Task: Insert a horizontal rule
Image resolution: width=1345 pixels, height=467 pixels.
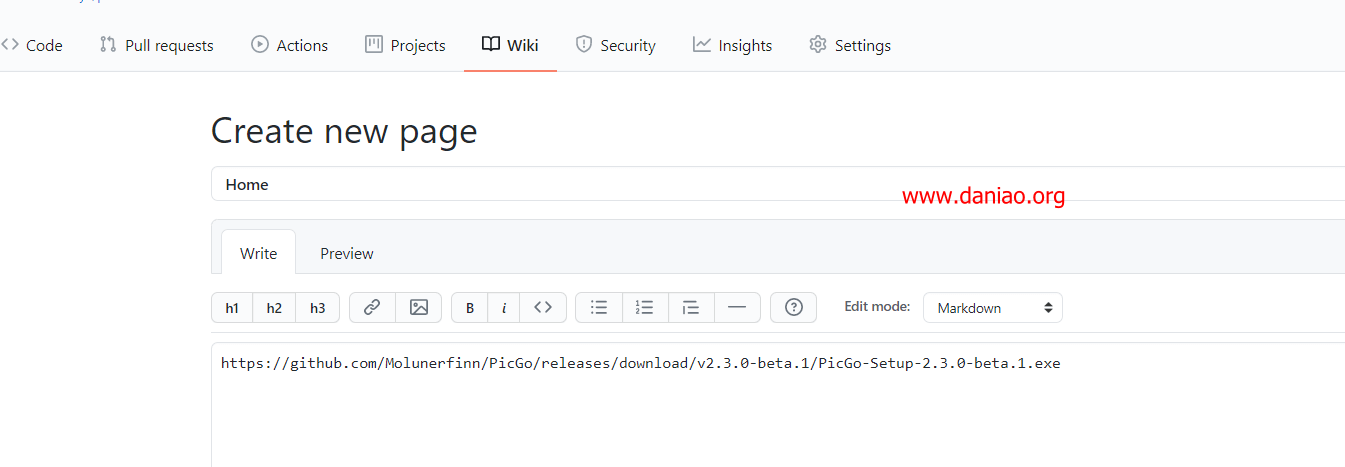Action: coord(737,308)
